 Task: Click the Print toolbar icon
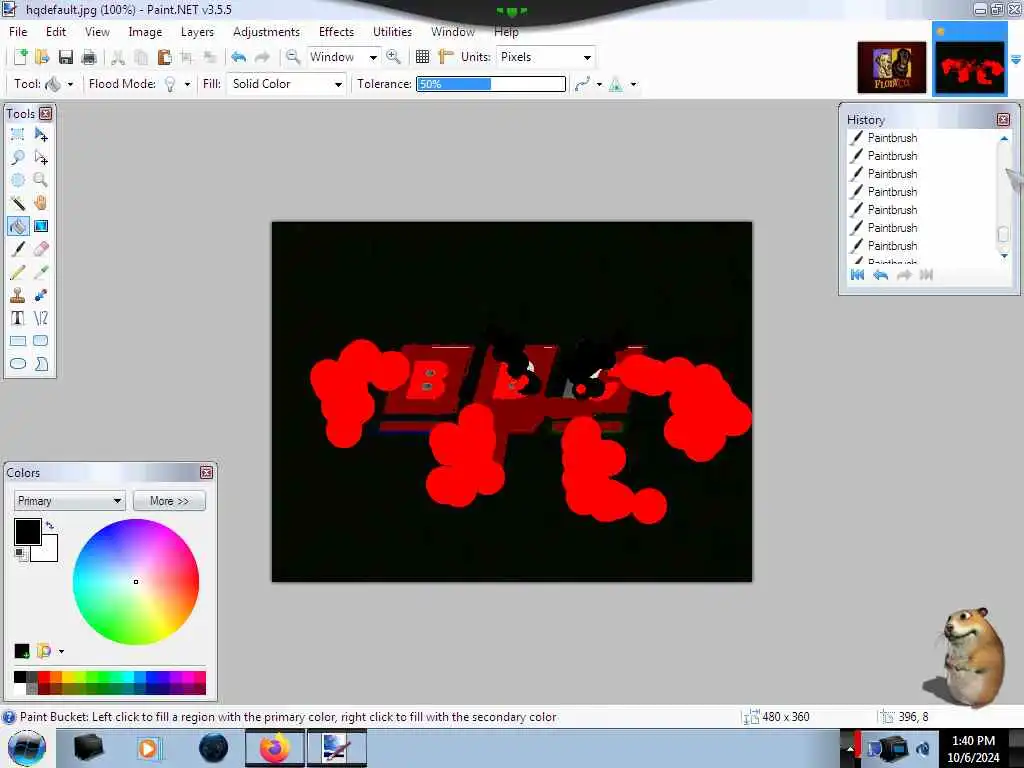[x=89, y=57]
